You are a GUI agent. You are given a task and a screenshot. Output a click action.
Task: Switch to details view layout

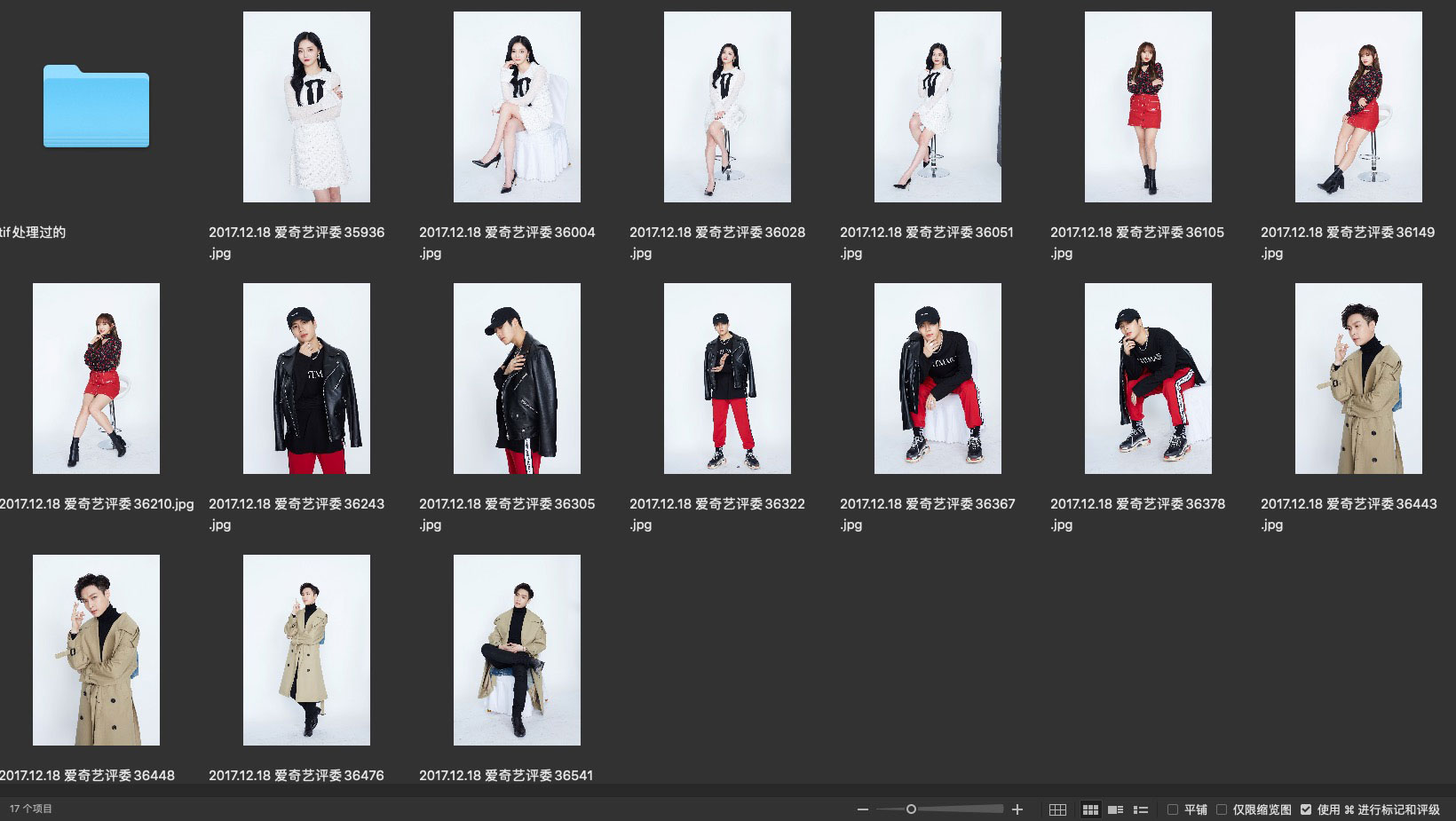[x=1116, y=809]
